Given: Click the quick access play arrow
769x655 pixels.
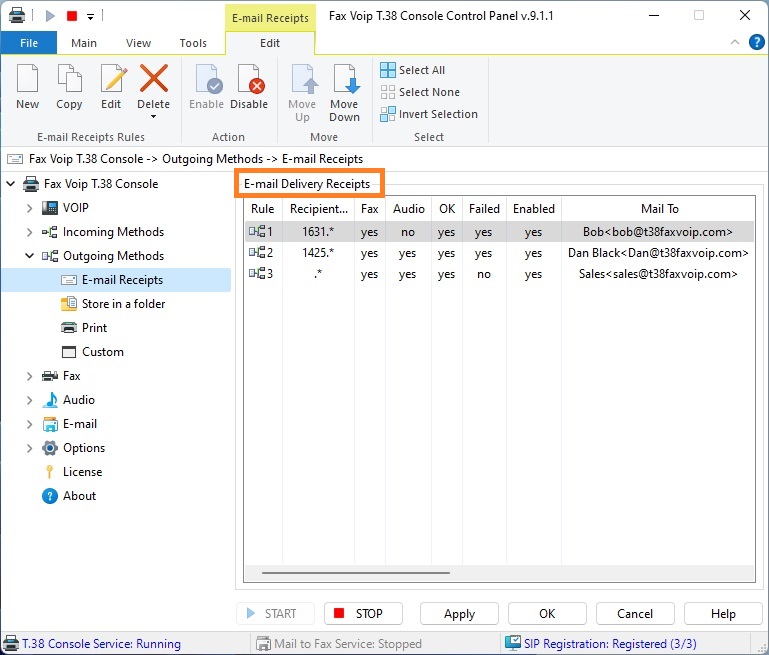Looking at the screenshot, I should (x=50, y=16).
